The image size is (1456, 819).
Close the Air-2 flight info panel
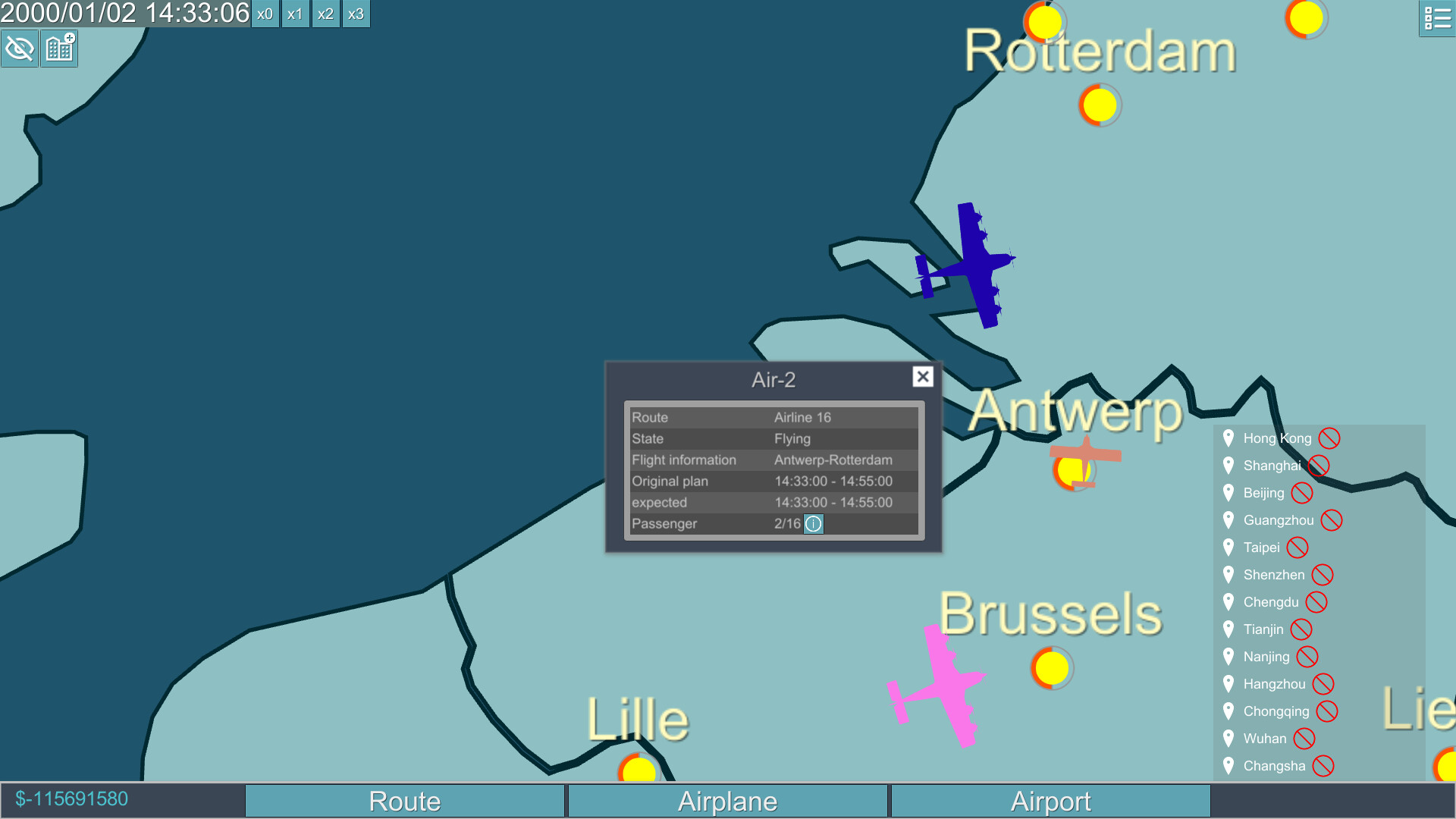tap(922, 377)
